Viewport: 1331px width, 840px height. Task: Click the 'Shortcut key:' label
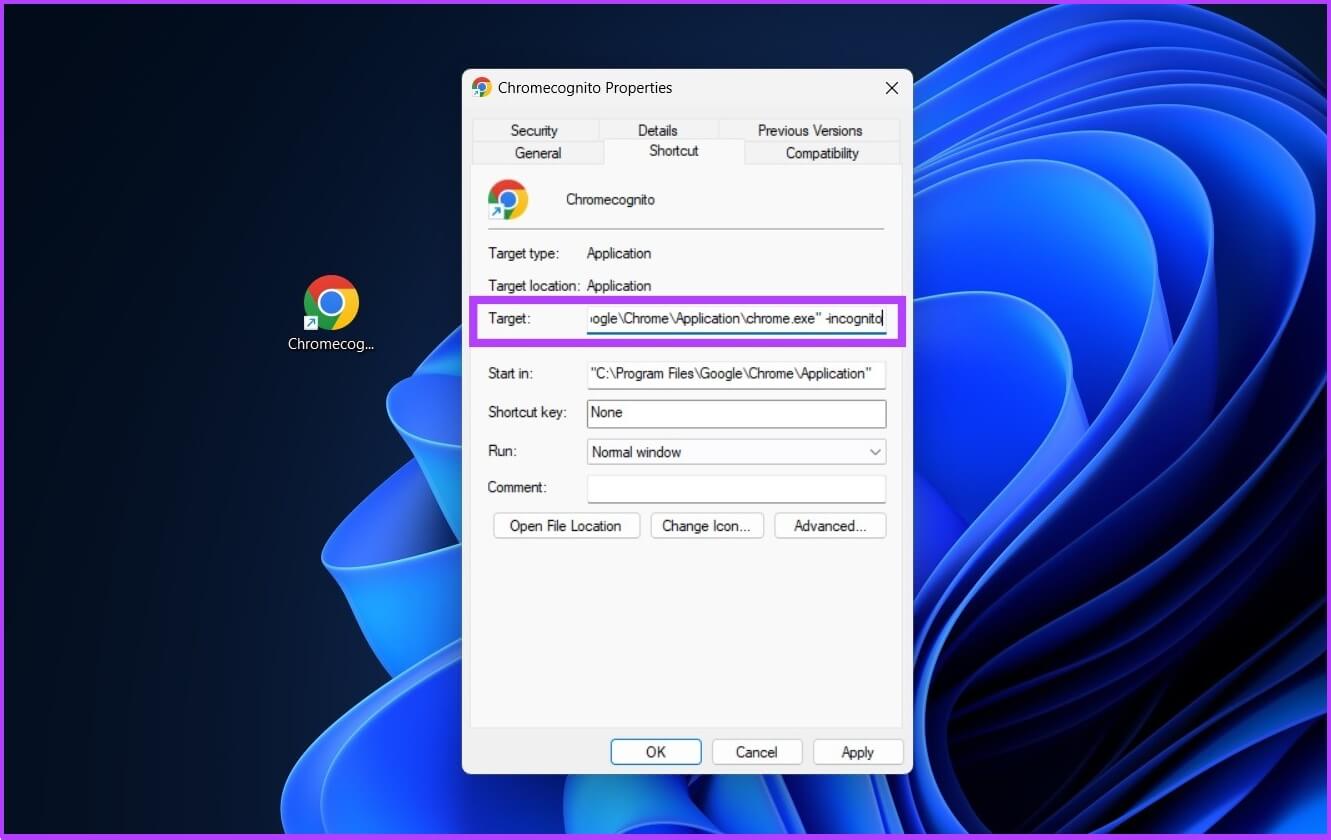527,413
